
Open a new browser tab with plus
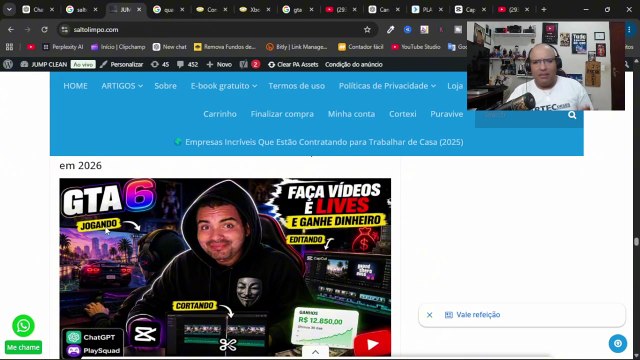pos(544,9)
